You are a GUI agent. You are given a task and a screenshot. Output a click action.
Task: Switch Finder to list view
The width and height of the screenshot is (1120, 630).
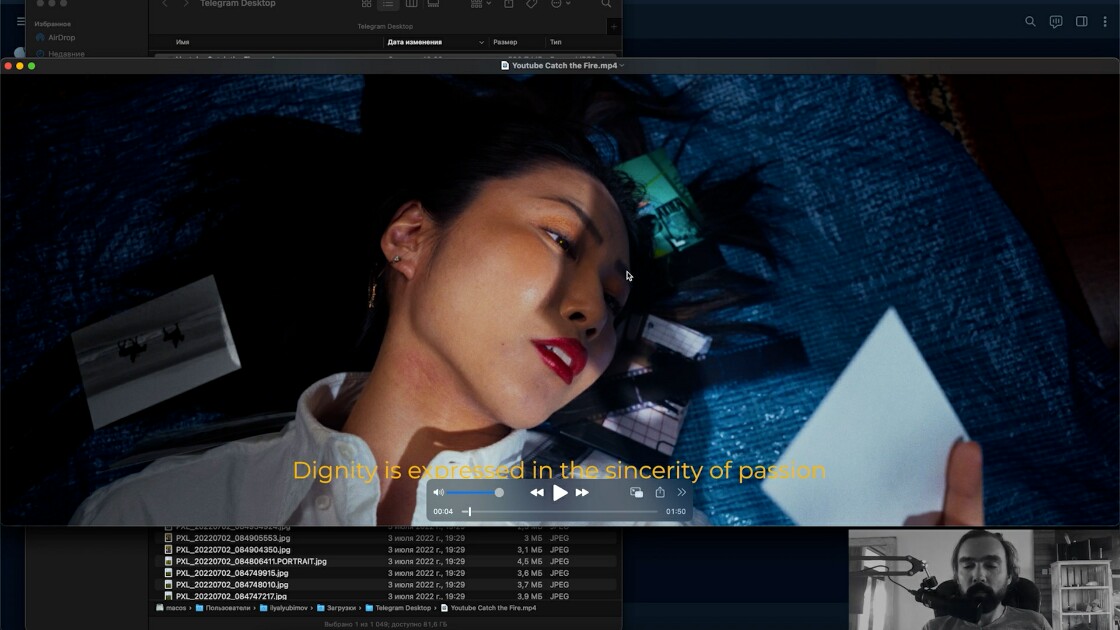tap(388, 4)
